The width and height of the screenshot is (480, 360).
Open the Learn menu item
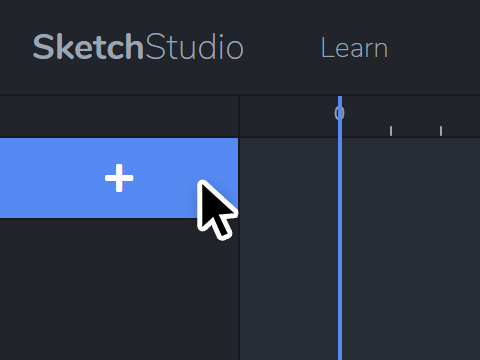[x=354, y=48]
